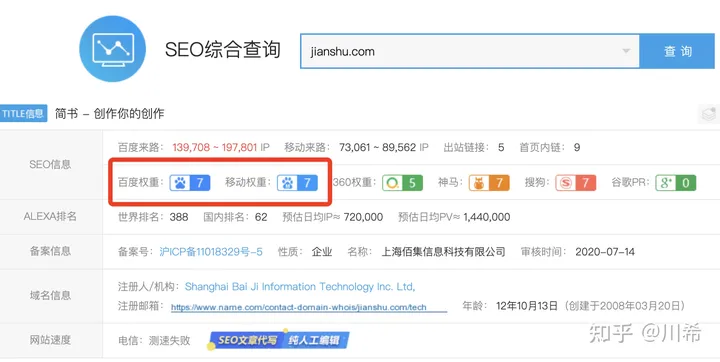Click the 测速失败 speed test result
The image size is (720, 362).
tap(169, 340)
